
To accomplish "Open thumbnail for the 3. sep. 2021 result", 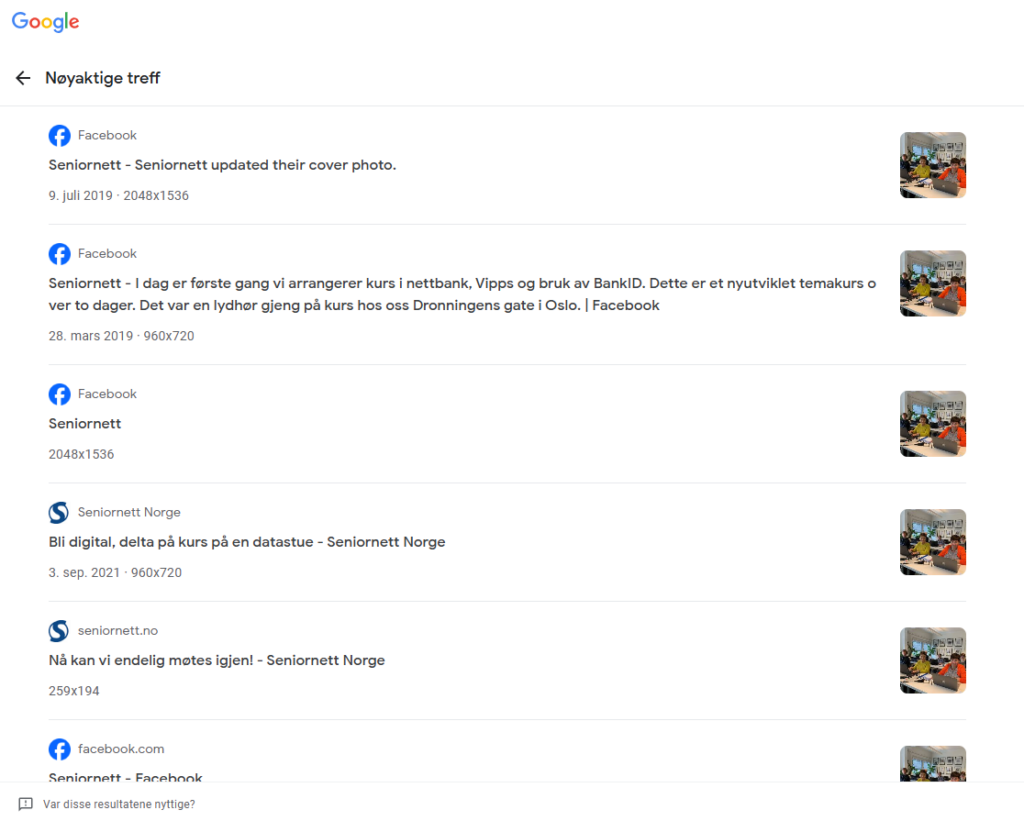I will (x=932, y=542).
